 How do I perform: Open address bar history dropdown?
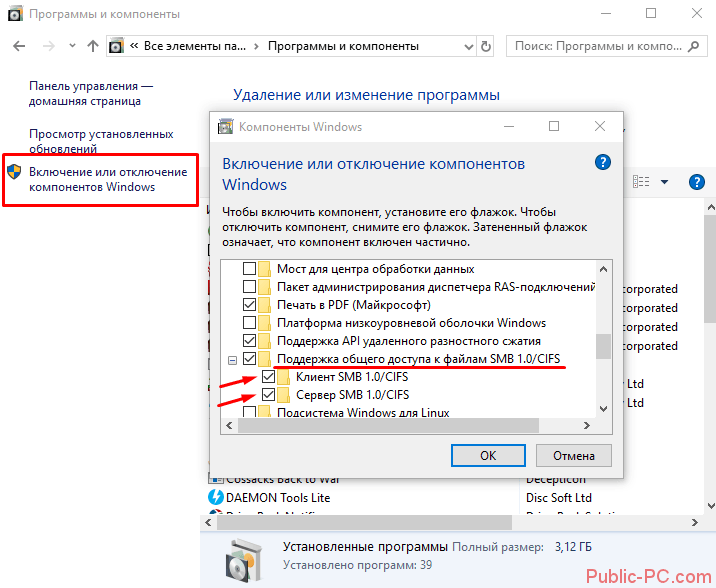pyautogui.click(x=469, y=47)
